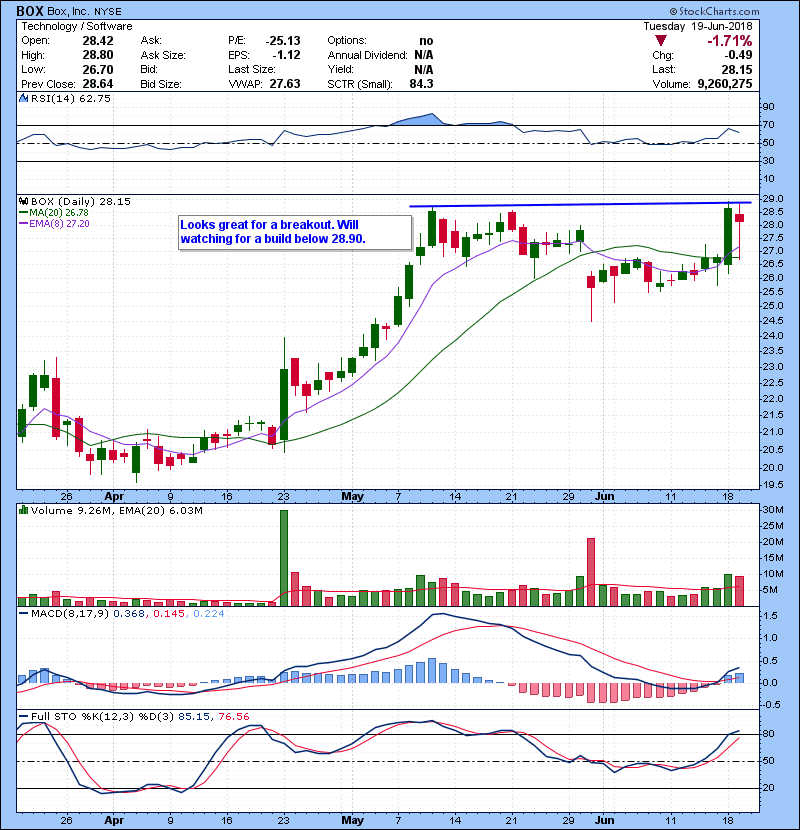Click the red down-triangle change indicator
The width and height of the screenshot is (800, 830).
[660, 40]
